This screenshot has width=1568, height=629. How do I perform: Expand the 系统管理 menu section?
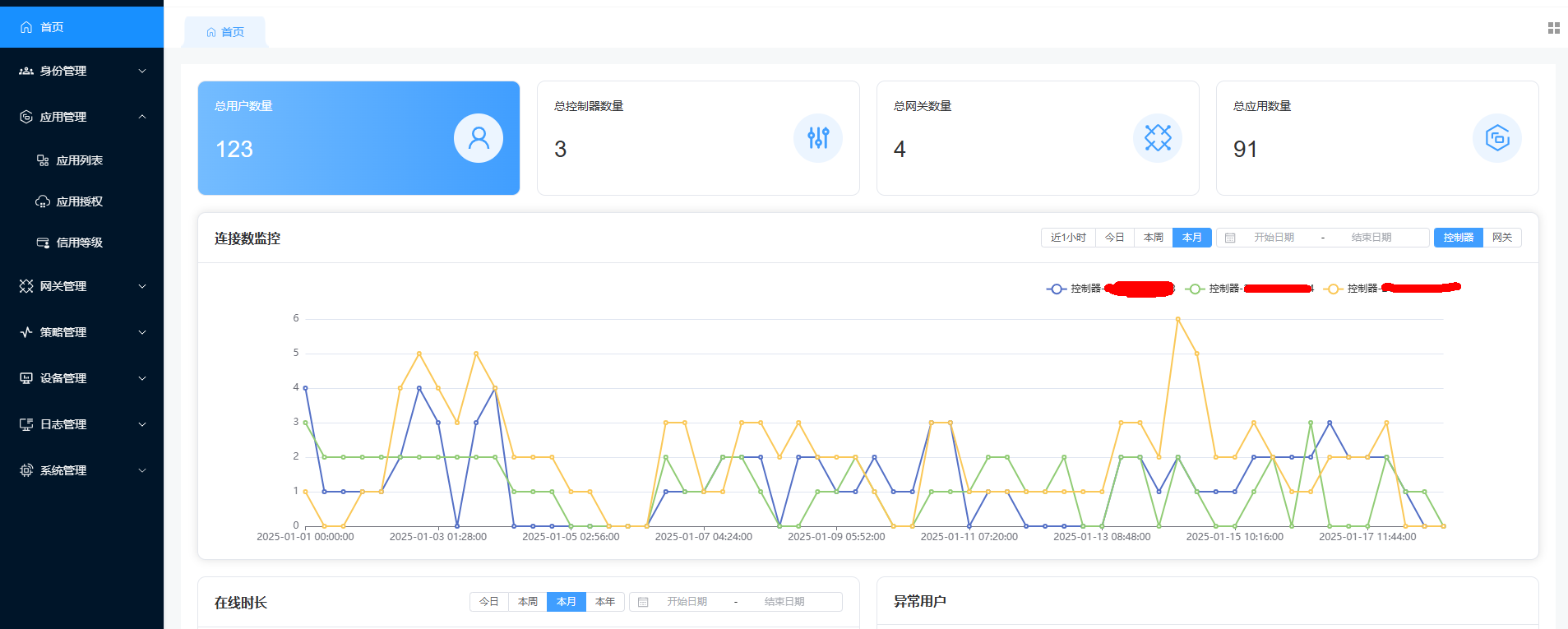coord(81,470)
